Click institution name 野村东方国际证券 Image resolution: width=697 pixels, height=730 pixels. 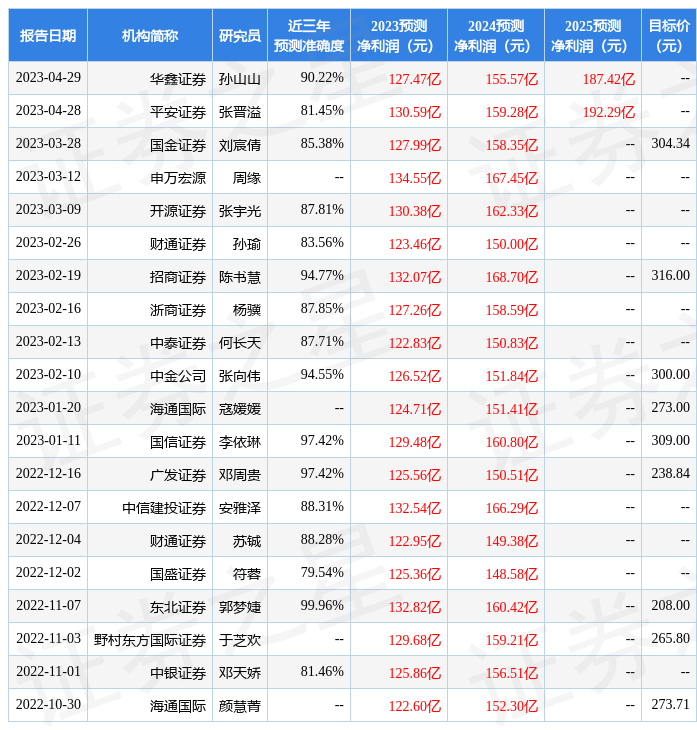click(150, 641)
